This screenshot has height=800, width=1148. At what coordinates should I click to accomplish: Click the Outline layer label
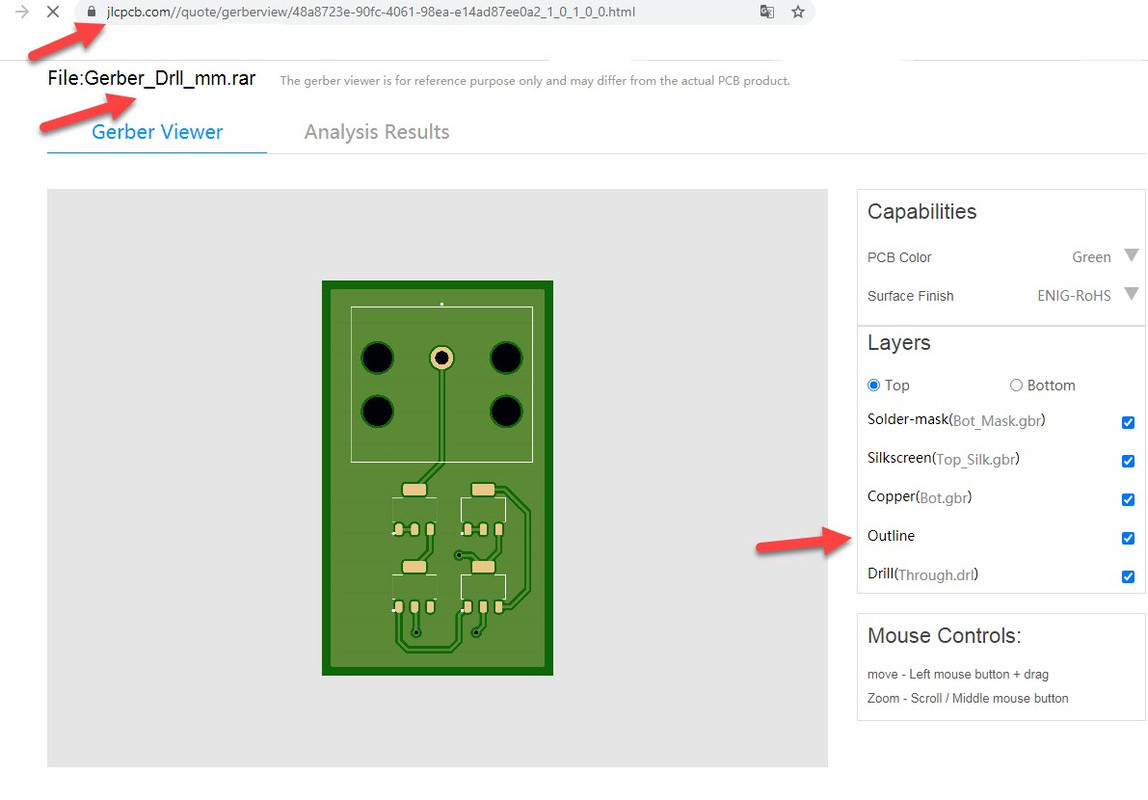tap(891, 536)
